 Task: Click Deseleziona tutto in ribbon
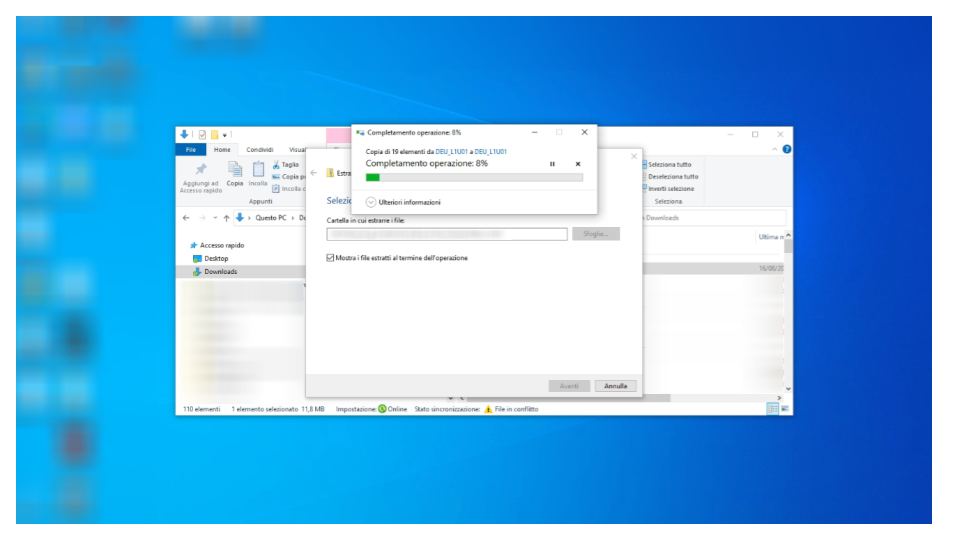[x=671, y=177]
